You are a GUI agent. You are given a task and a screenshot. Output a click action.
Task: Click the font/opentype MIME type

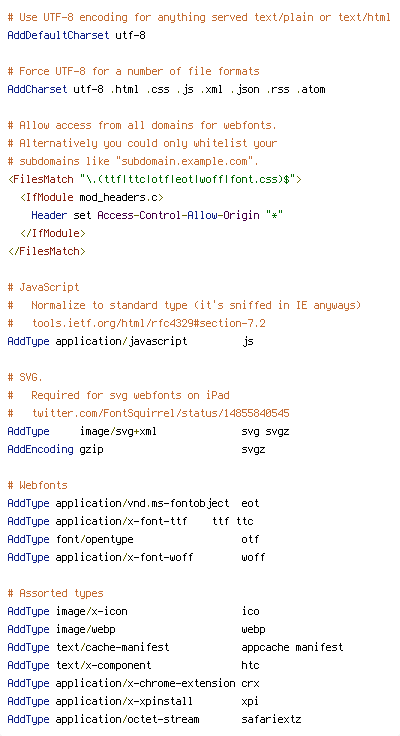pos(94,539)
